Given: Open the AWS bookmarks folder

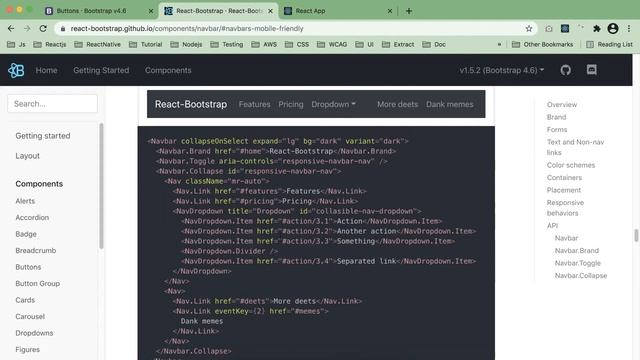Looking at the screenshot, I should pos(264,44).
